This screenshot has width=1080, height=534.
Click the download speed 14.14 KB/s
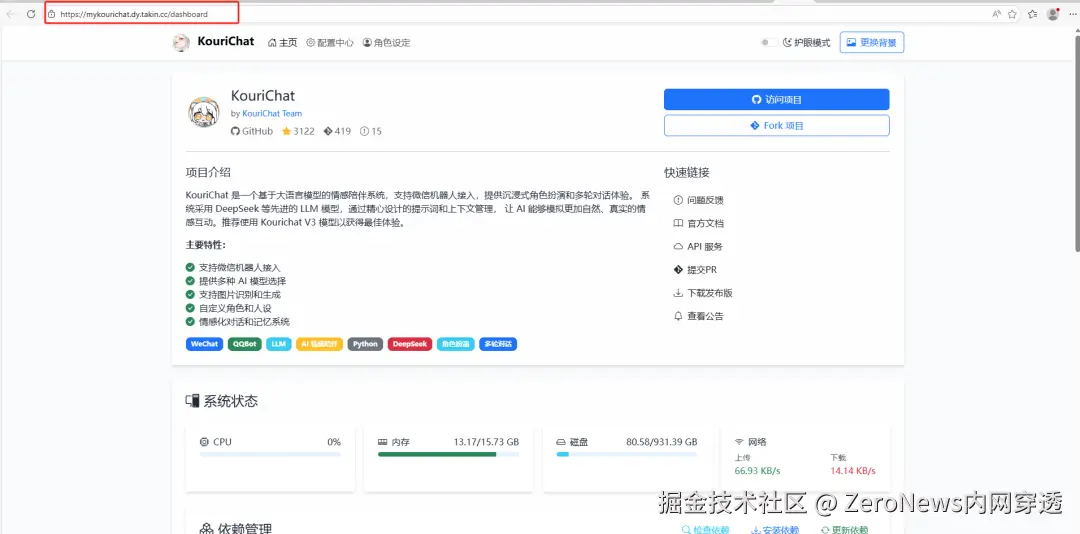tap(853, 471)
